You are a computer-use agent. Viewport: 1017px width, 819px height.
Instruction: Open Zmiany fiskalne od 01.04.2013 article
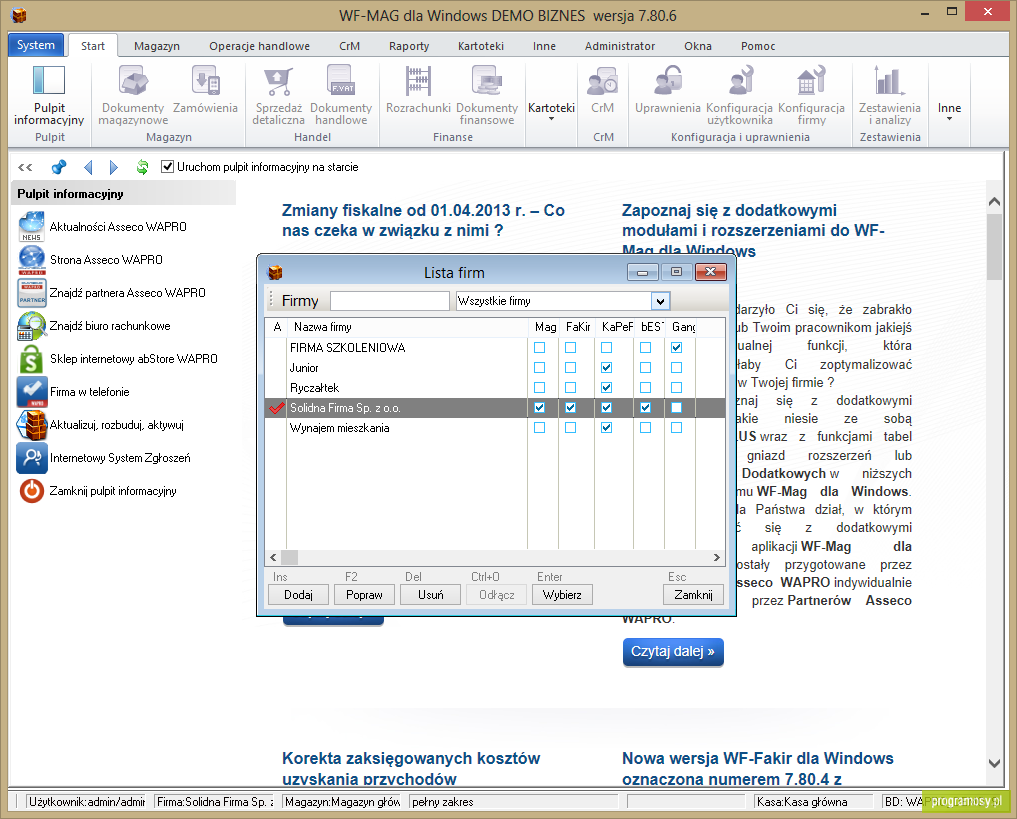[423, 220]
